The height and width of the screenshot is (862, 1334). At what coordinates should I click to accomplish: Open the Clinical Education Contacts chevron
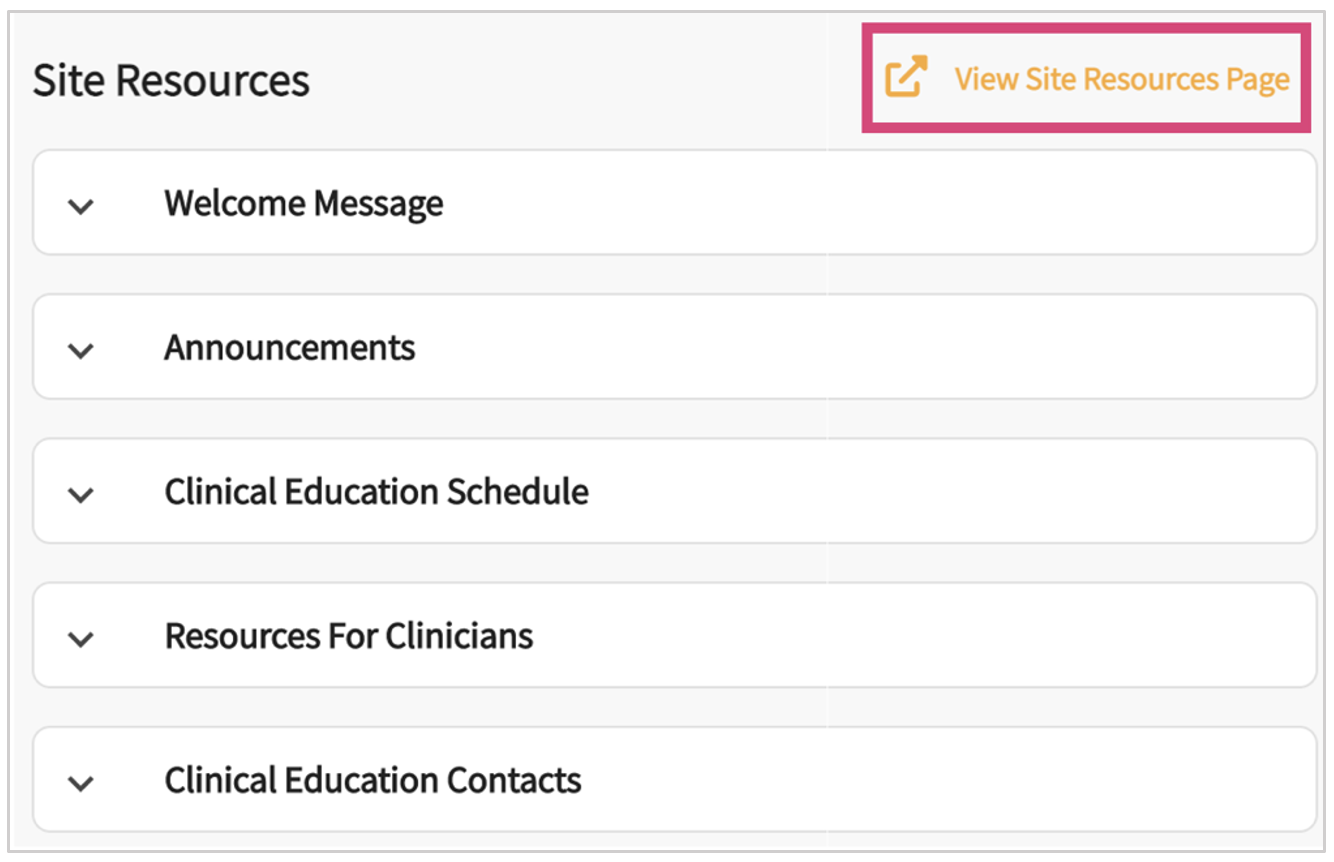tap(81, 782)
